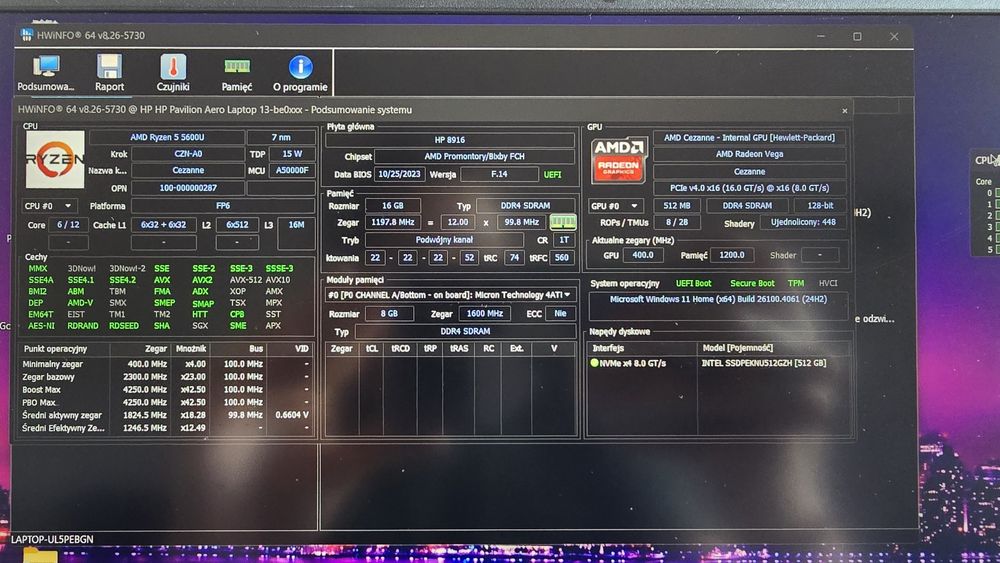
Task: Click the AMD Cezanne Internal GPU name field
Action: tap(749, 137)
